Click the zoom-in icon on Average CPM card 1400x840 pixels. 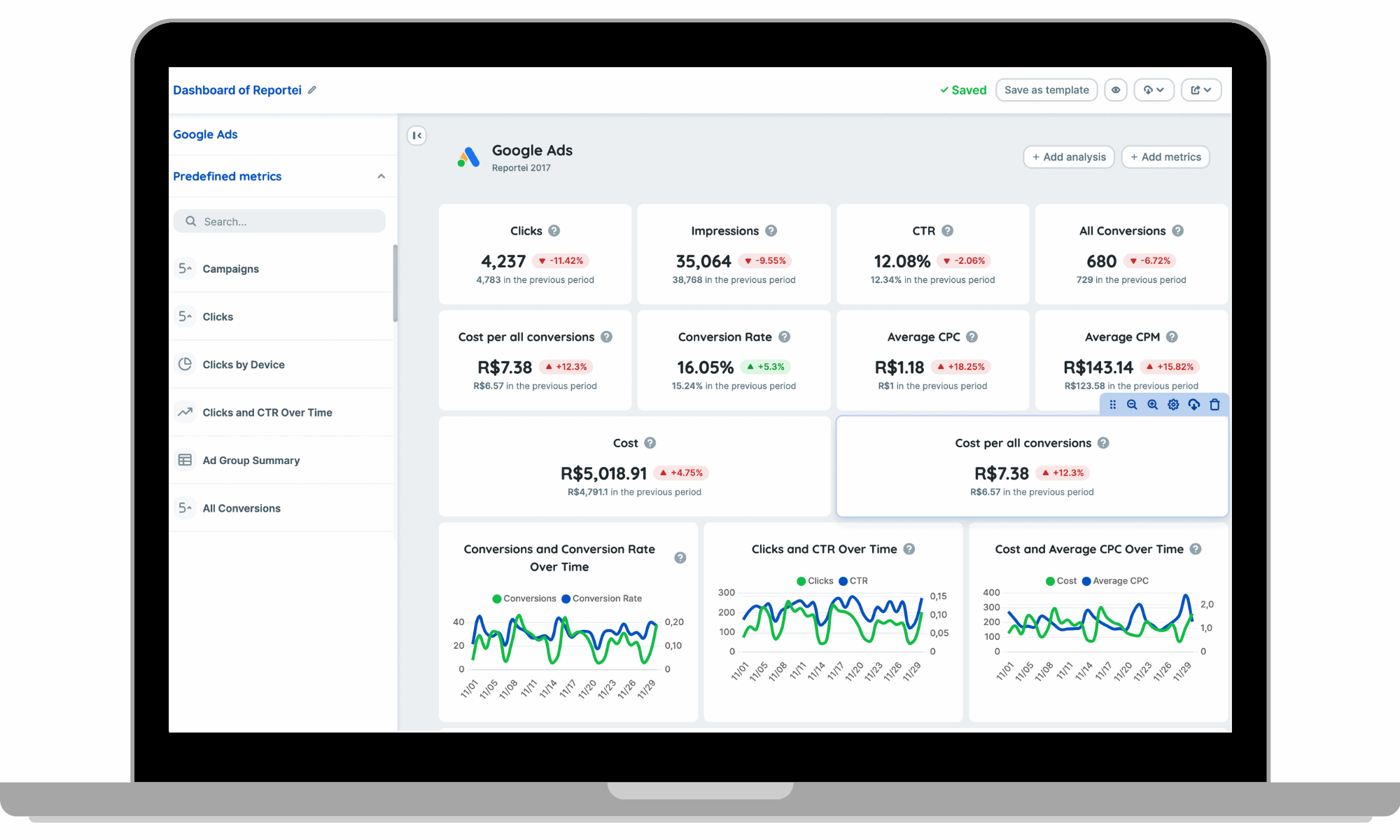click(1153, 404)
